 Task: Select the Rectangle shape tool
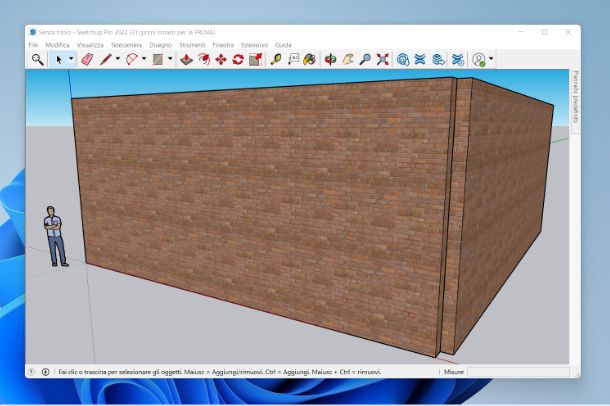158,60
